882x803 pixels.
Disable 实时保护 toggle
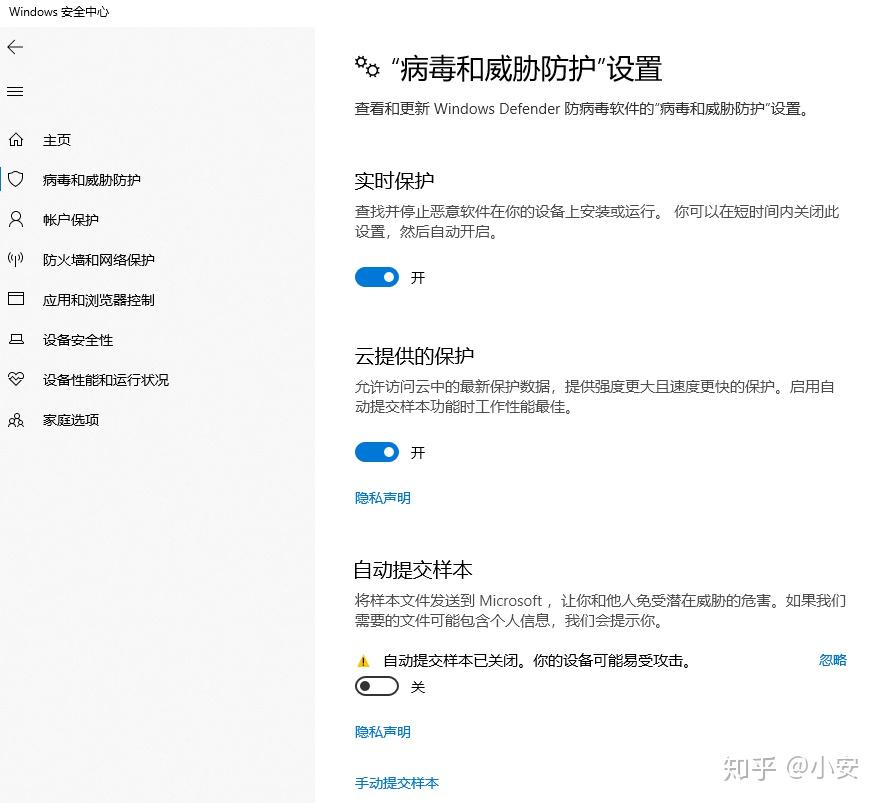pyautogui.click(x=377, y=277)
